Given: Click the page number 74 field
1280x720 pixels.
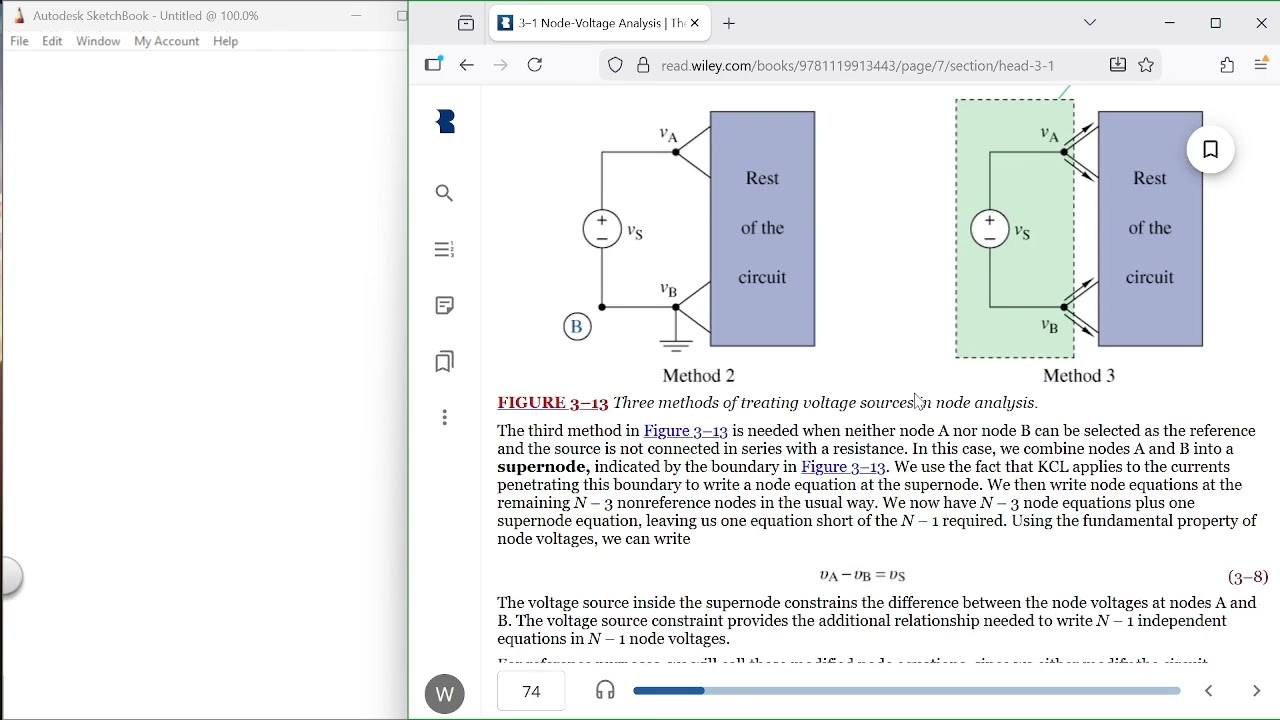Looking at the screenshot, I should (x=532, y=691).
